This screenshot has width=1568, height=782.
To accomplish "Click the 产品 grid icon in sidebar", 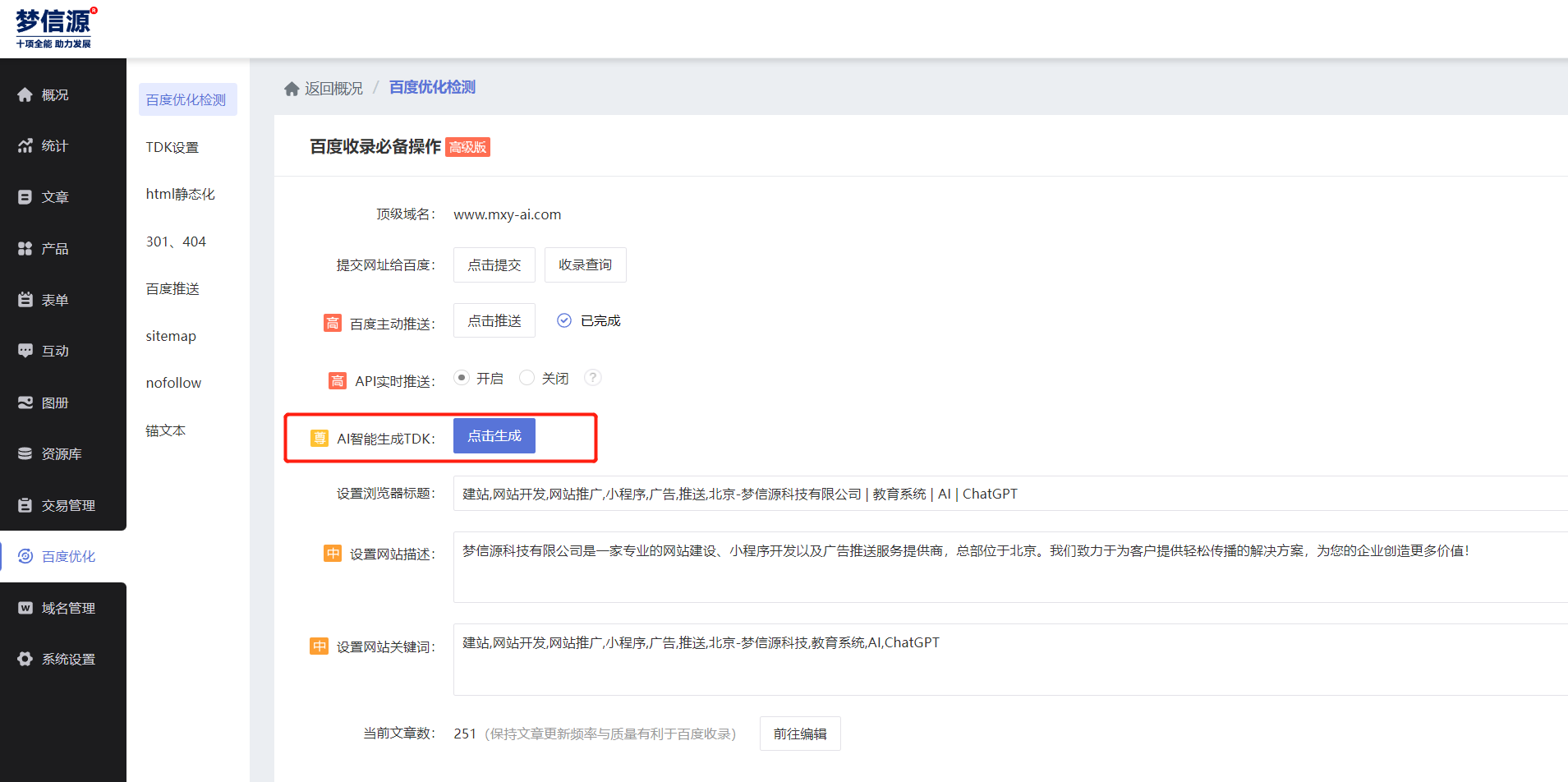I will tap(25, 248).
